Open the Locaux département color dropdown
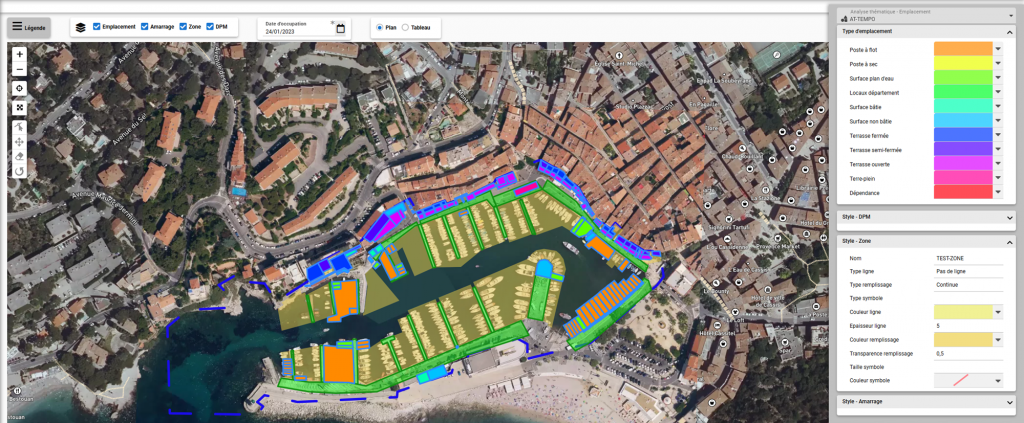This screenshot has width=1024, height=423. (x=998, y=92)
